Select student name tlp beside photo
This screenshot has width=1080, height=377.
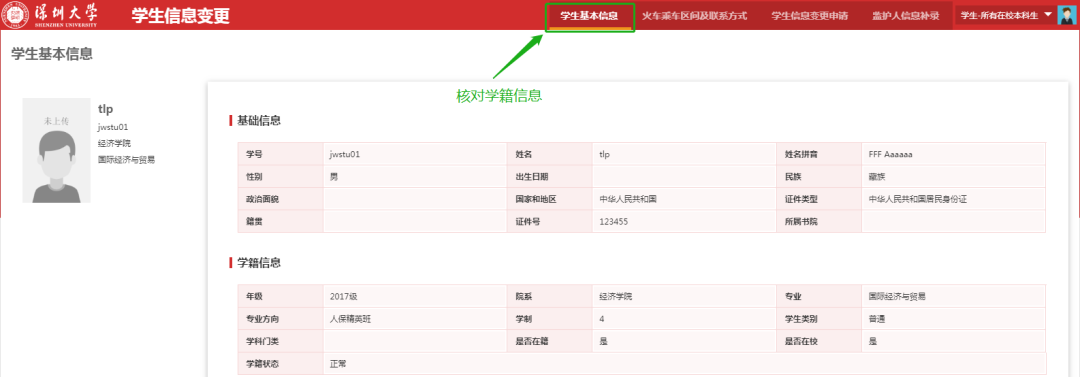point(105,109)
